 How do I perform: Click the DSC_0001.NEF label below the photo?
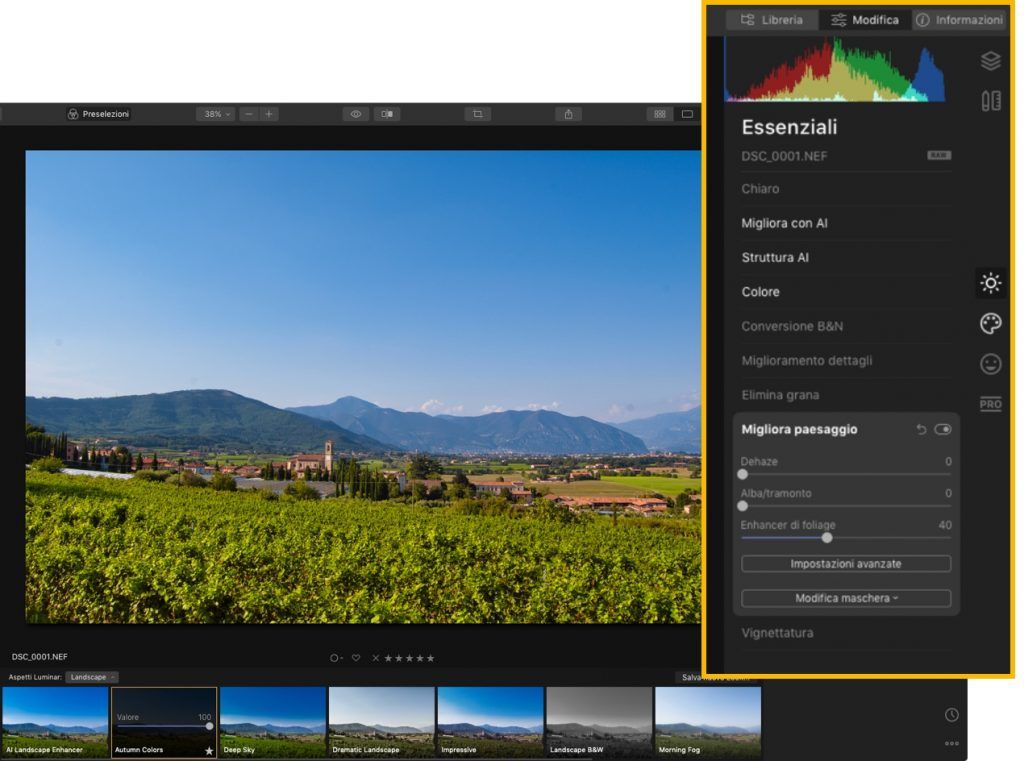tap(39, 656)
